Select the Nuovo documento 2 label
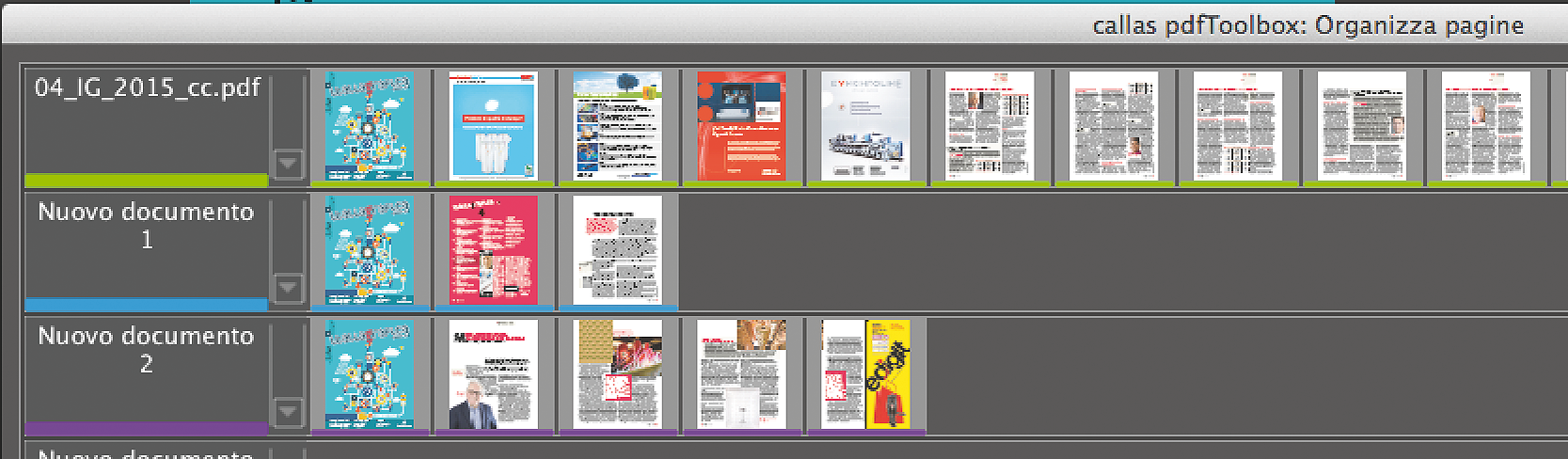Screen dimensions: 1568x459 click(147, 350)
